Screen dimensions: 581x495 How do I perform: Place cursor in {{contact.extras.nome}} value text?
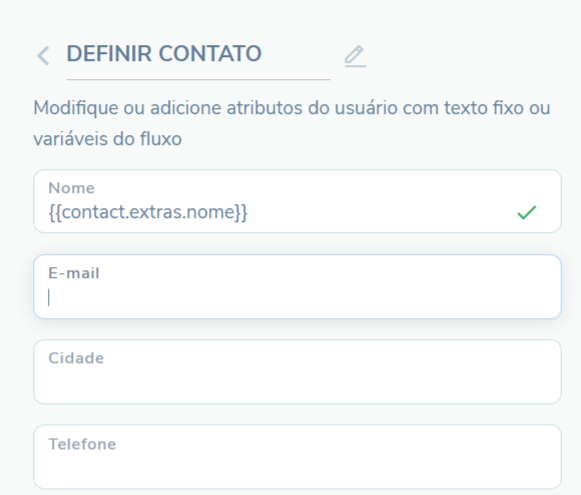click(148, 212)
